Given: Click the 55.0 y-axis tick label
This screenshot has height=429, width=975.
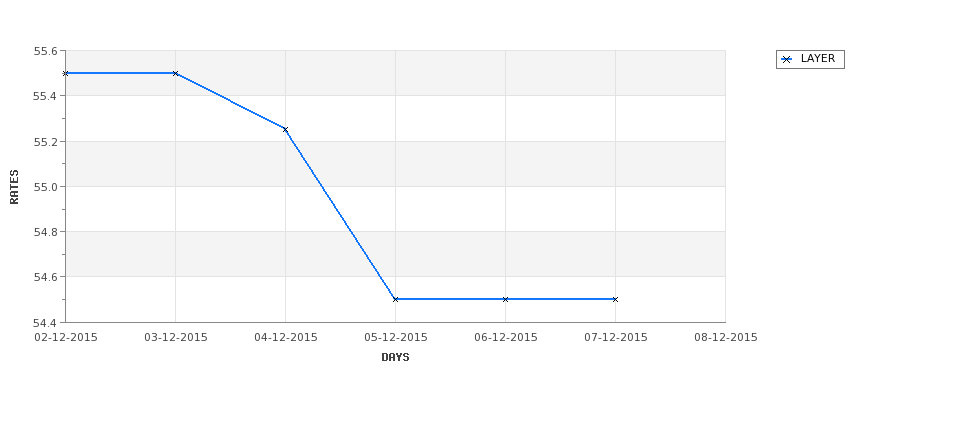Looking at the screenshot, I should [45, 187].
